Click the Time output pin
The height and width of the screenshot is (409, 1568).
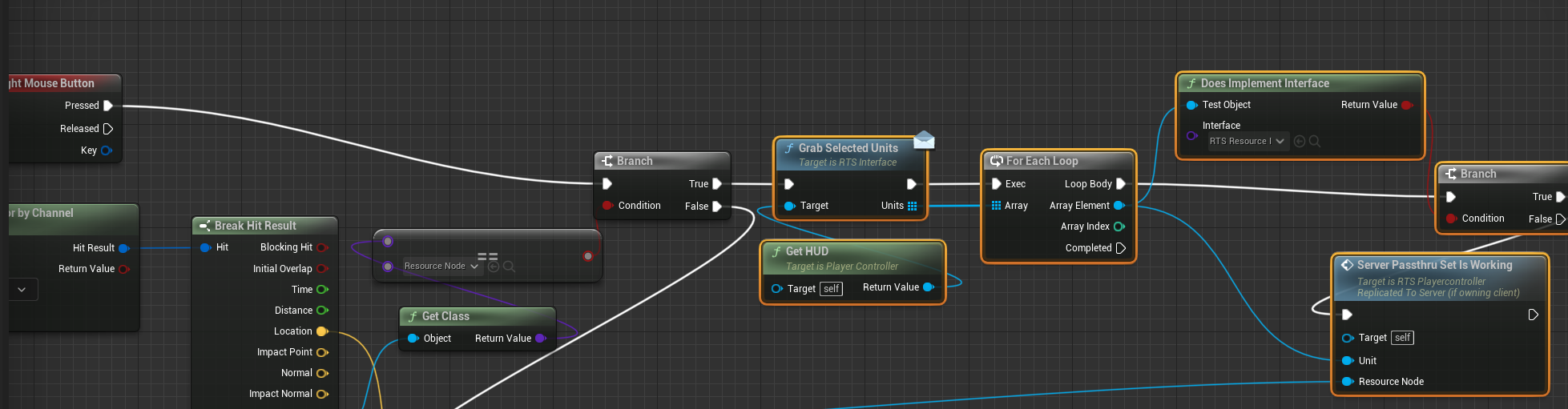click(x=322, y=290)
